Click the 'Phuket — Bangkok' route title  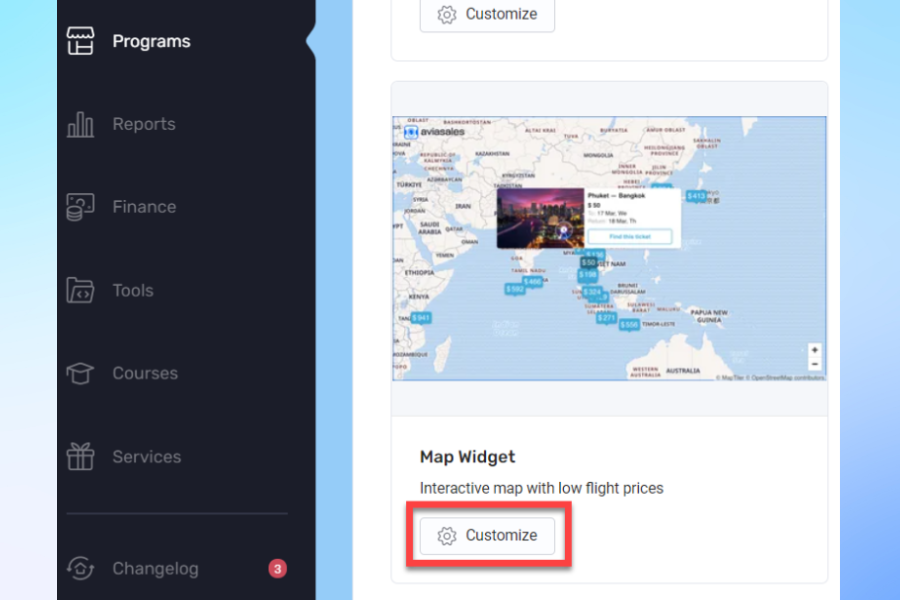coord(616,196)
